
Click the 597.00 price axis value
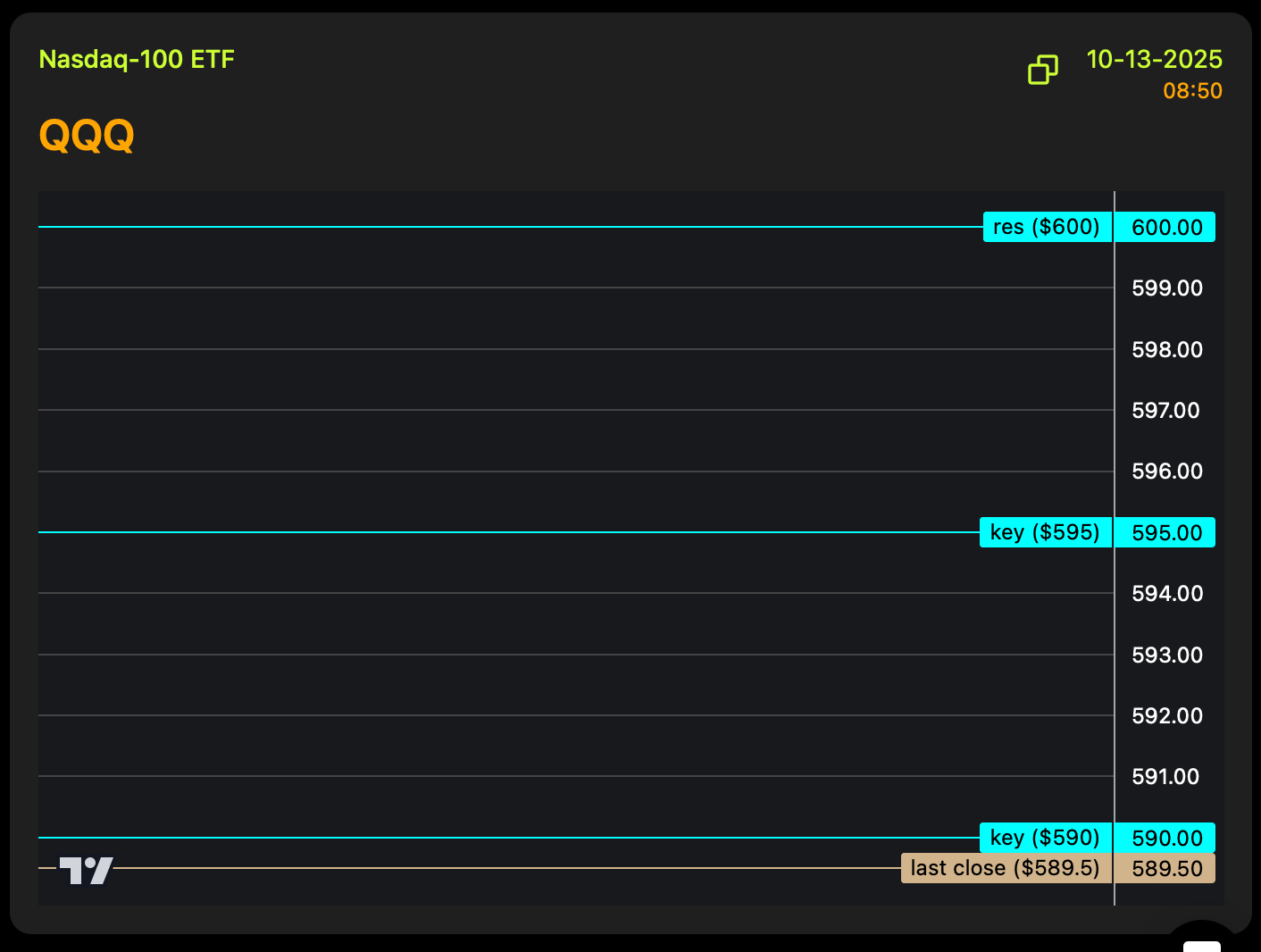pyautogui.click(x=1165, y=411)
